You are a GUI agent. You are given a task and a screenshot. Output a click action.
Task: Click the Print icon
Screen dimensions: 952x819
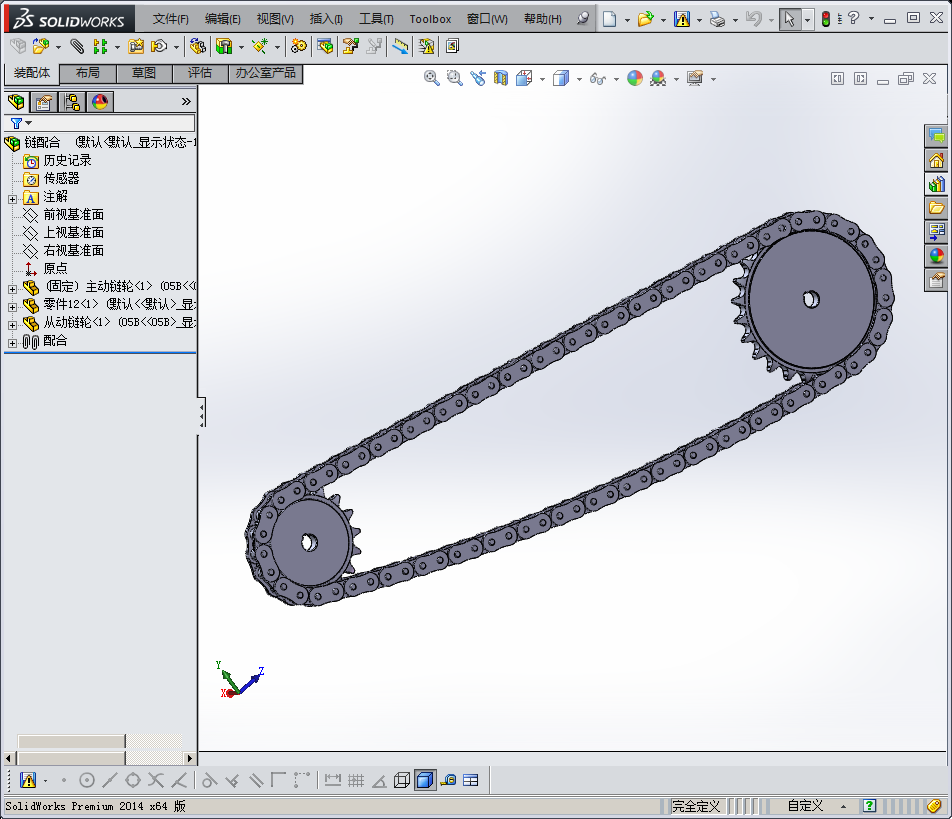[717, 19]
